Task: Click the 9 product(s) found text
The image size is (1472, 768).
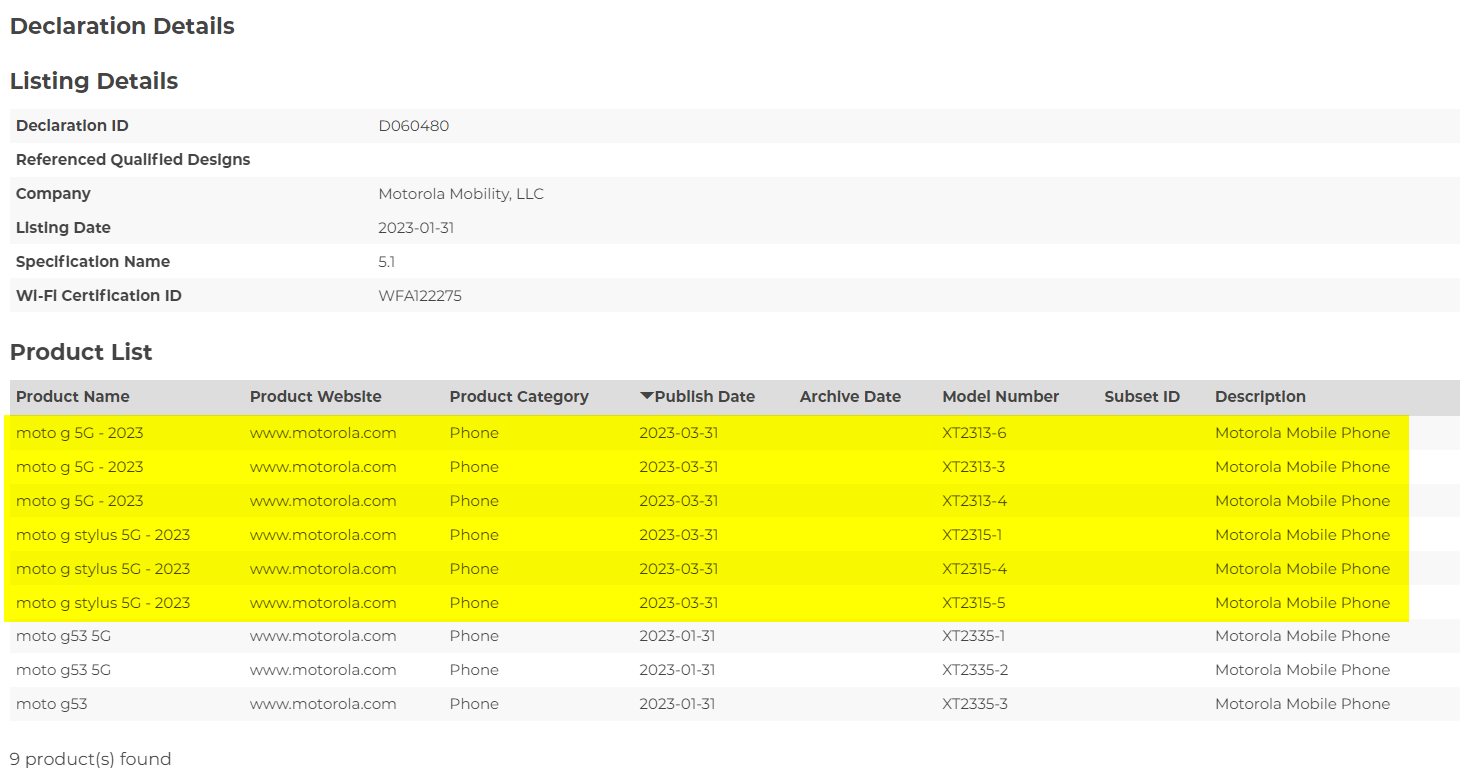Action: point(90,759)
